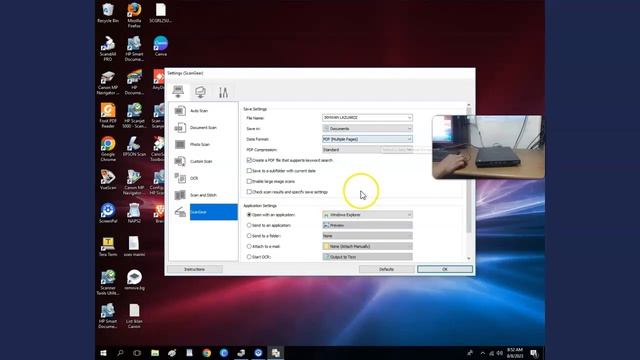Open the Send to application Preview dropdown
This screenshot has height=360, width=640.
click(x=367, y=225)
